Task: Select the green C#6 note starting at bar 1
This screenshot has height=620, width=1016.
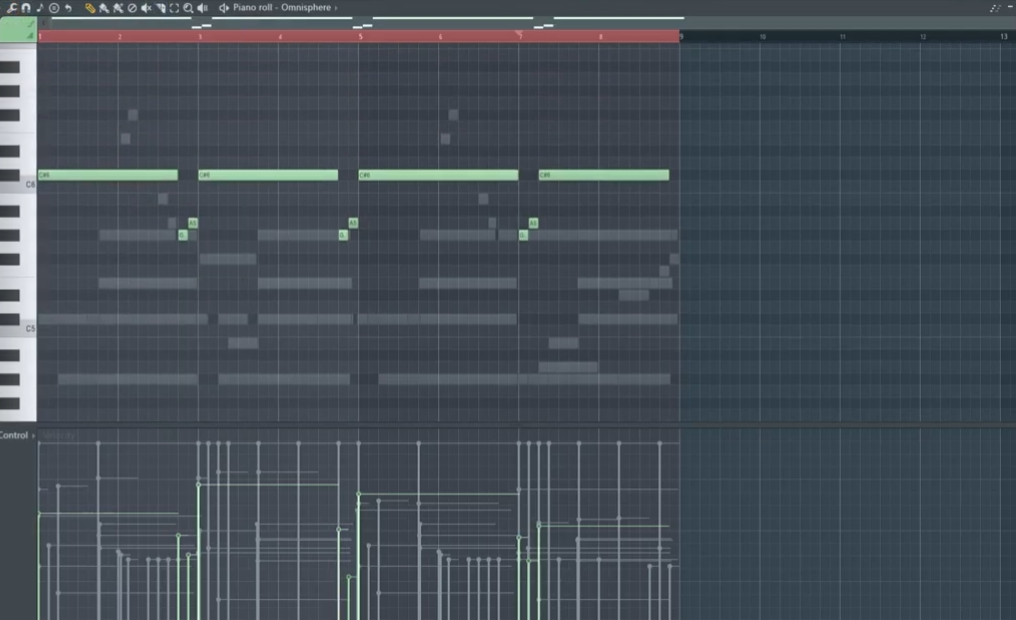Action: pyautogui.click(x=108, y=175)
